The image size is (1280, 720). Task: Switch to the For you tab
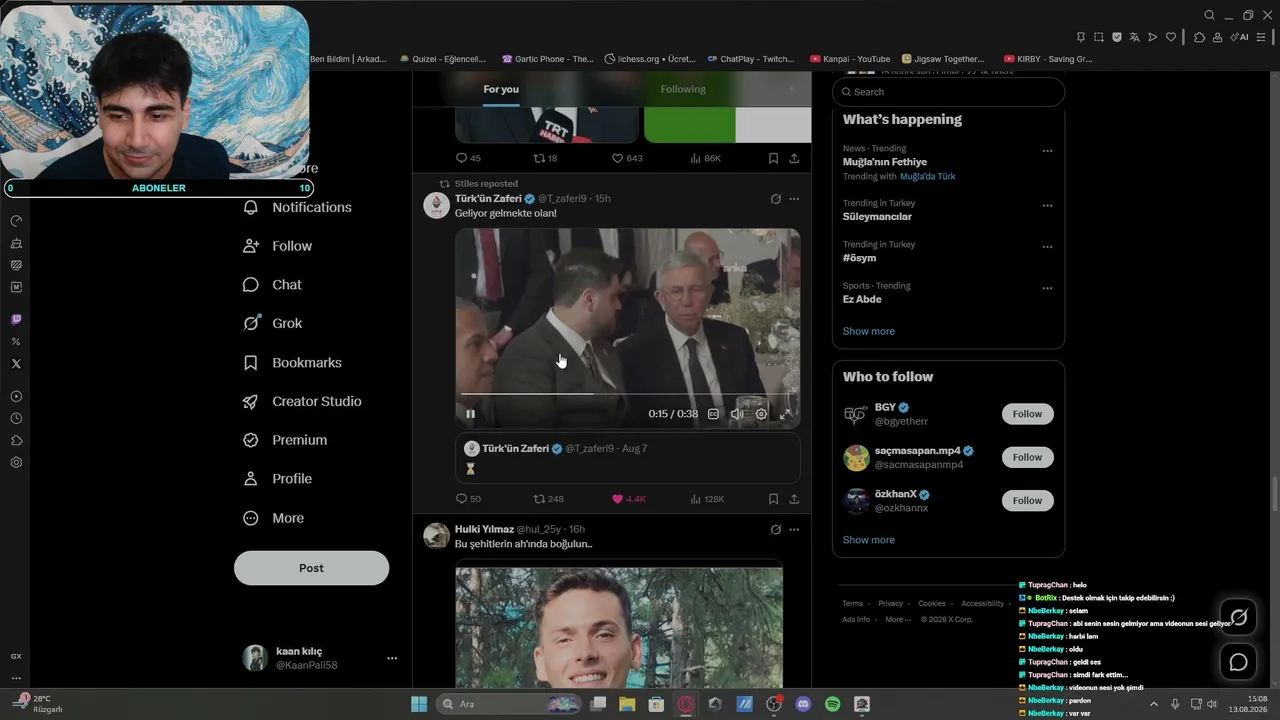[x=501, y=89]
